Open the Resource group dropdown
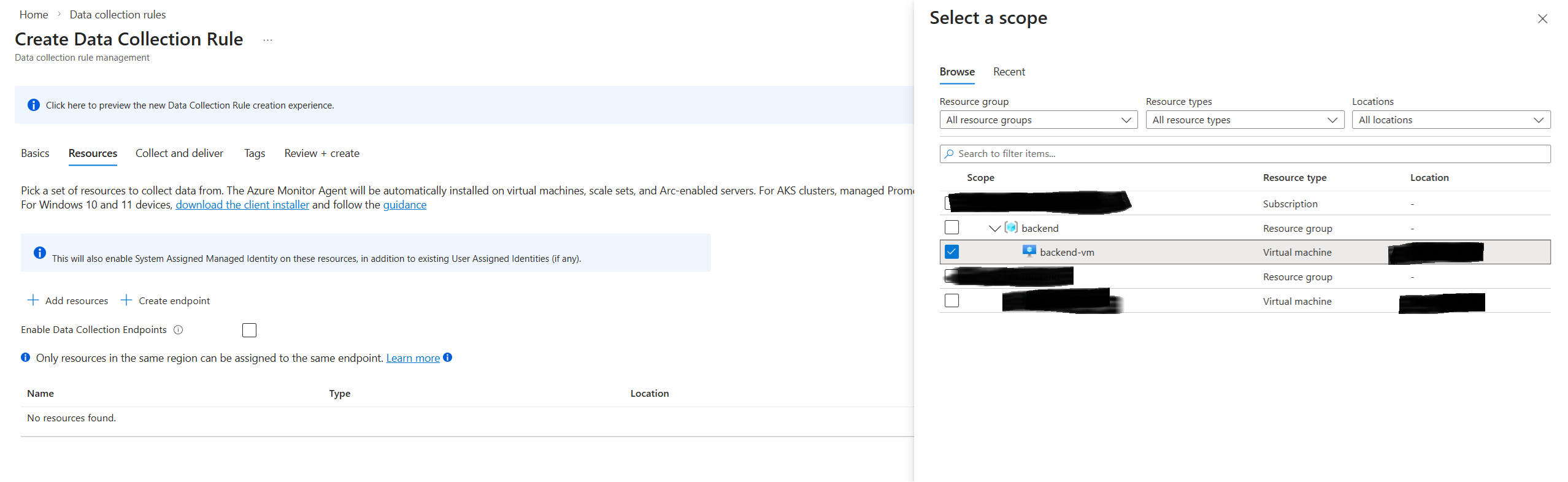1568x482 pixels. (x=1038, y=120)
